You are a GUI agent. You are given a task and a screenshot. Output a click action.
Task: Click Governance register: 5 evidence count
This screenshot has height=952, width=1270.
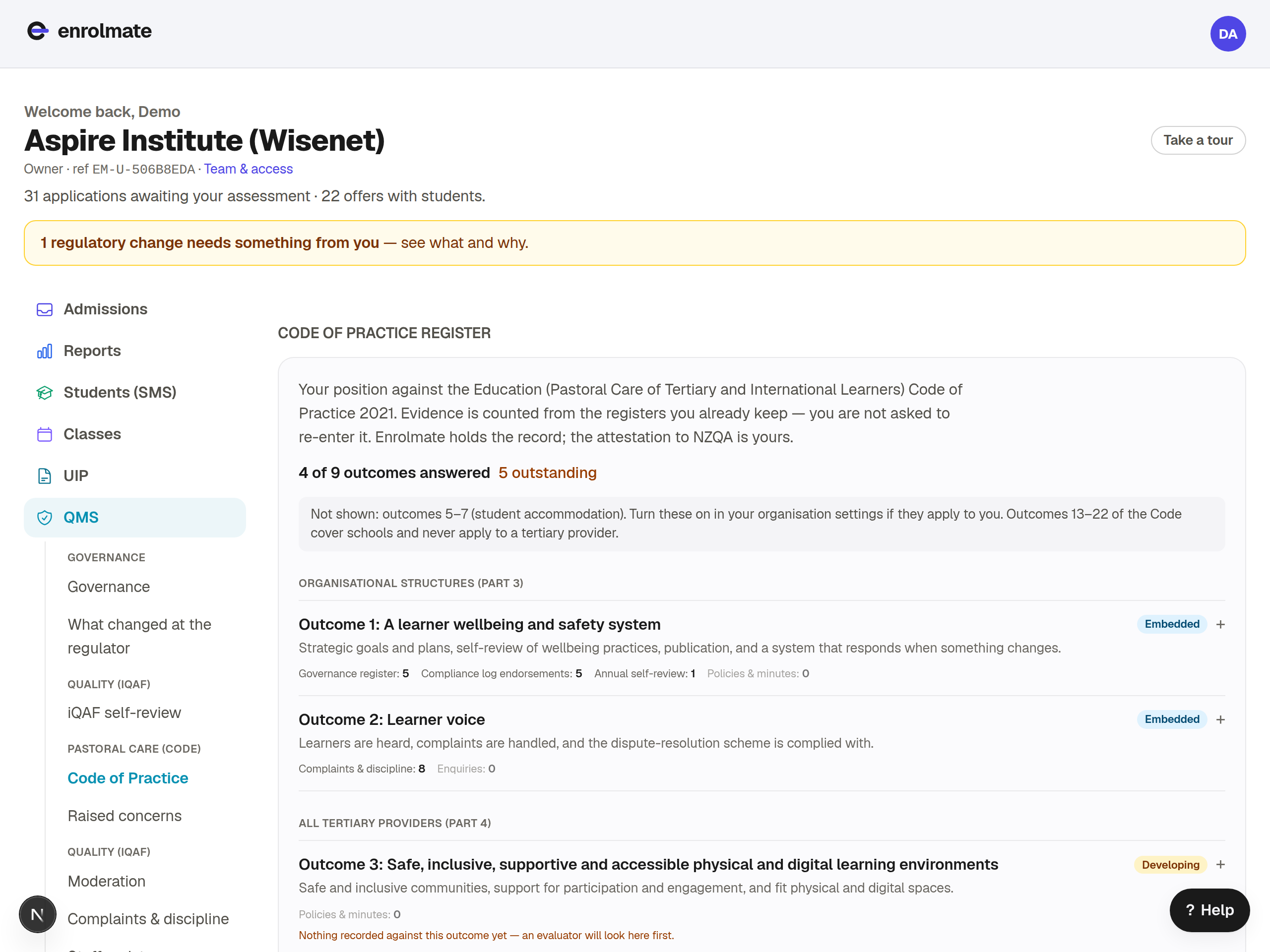pos(354,674)
